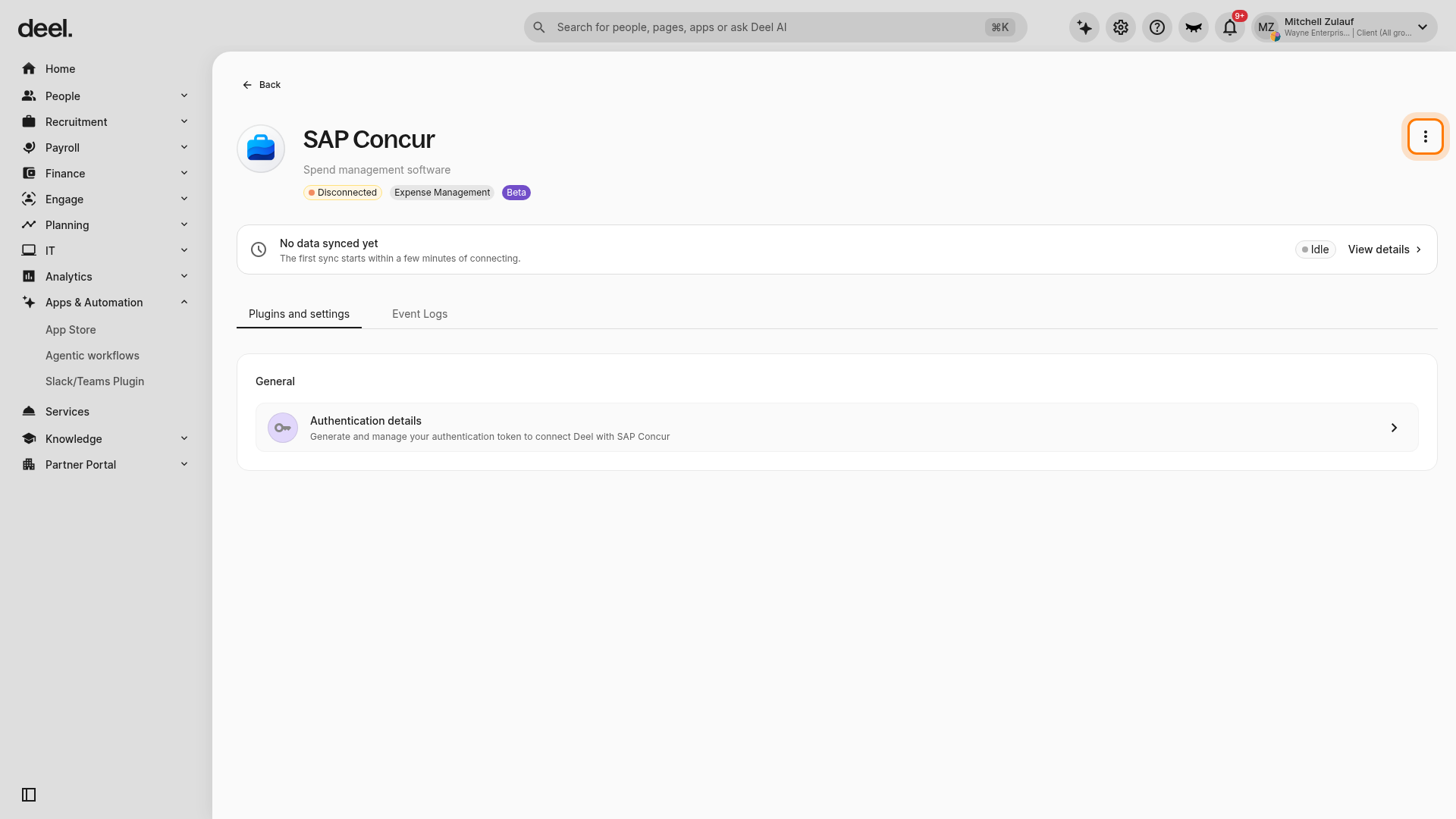Expand the People menu chevron
The width and height of the screenshot is (1456, 819).
pyautogui.click(x=184, y=96)
